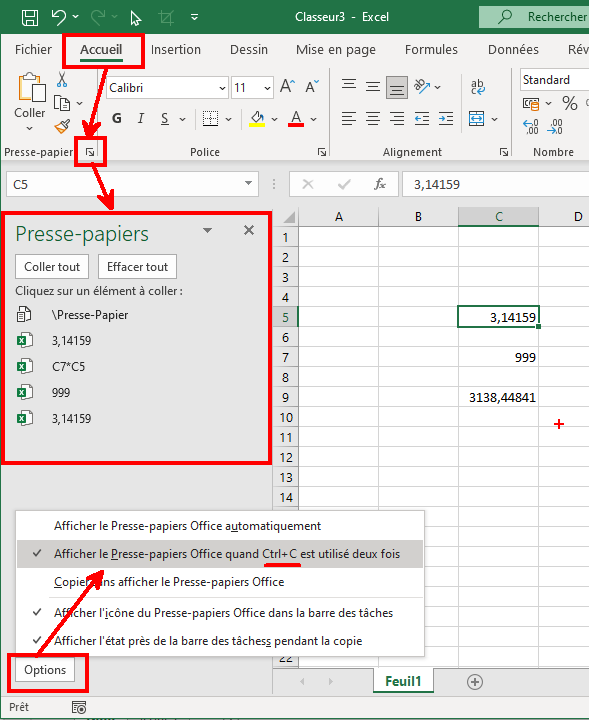Click the Save icon in title bar
This screenshot has width=589, height=720.
tap(30, 17)
